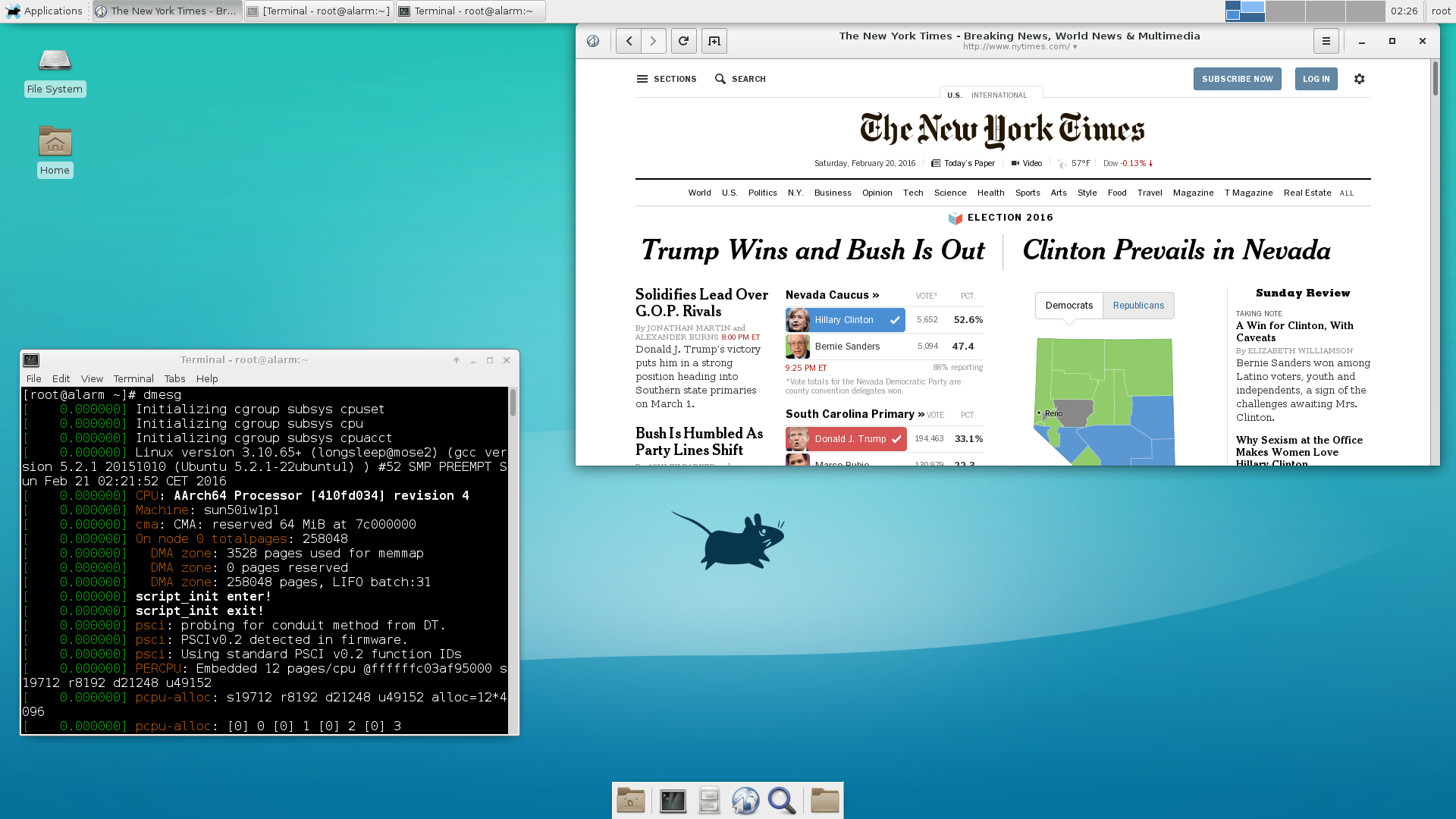This screenshot has width=1456, height=819.
Task: Open NYT Sections menu icon
Action: point(642,79)
